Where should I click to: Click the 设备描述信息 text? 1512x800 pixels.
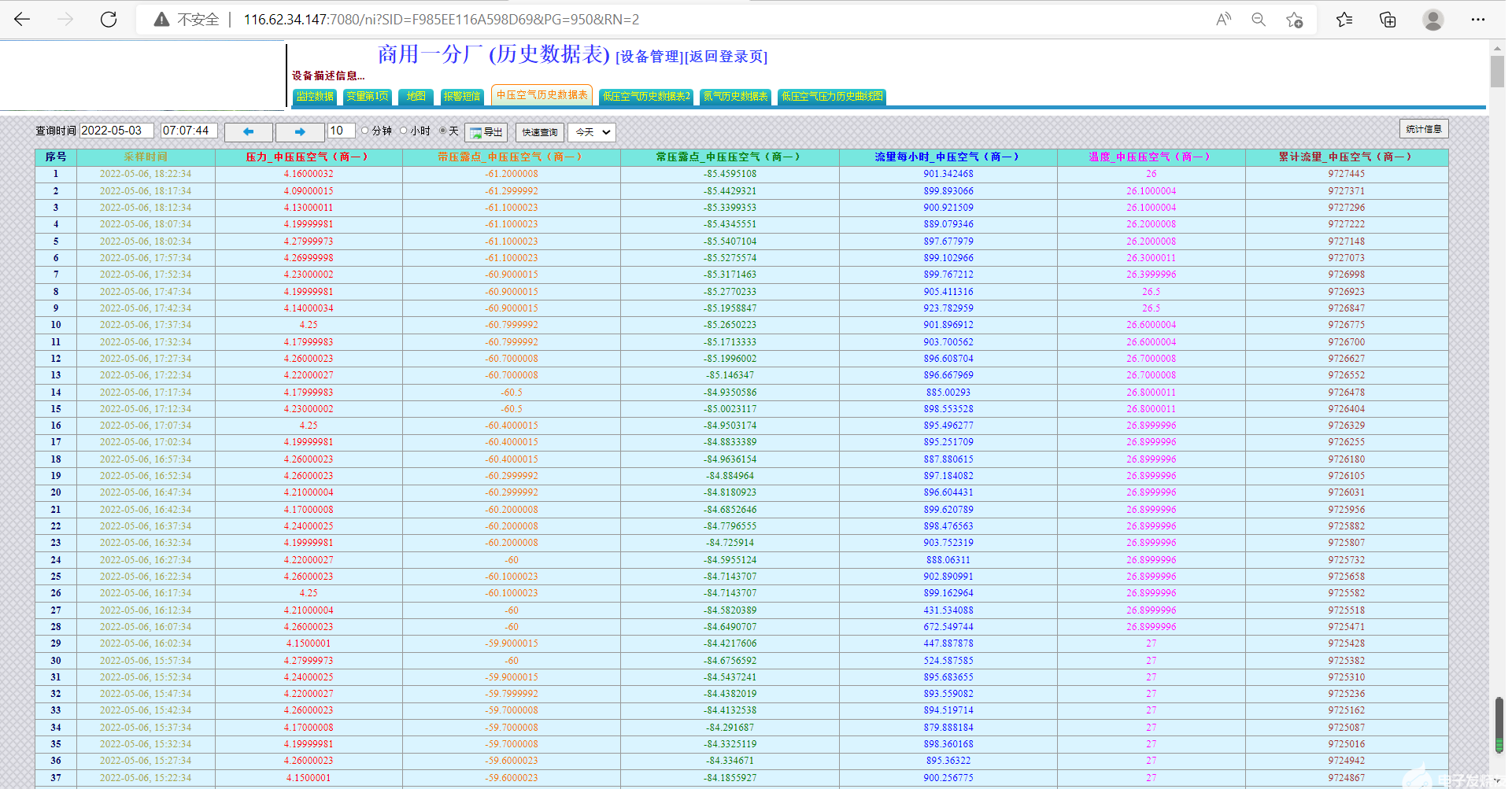pyautogui.click(x=328, y=76)
